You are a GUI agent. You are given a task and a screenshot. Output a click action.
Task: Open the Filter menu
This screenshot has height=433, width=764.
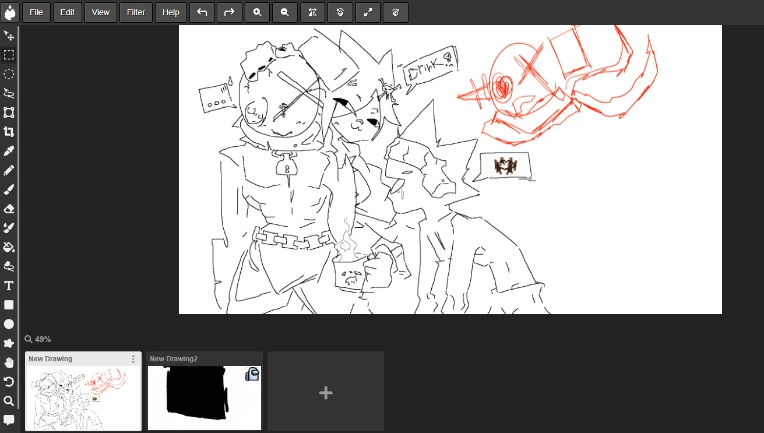pos(136,12)
